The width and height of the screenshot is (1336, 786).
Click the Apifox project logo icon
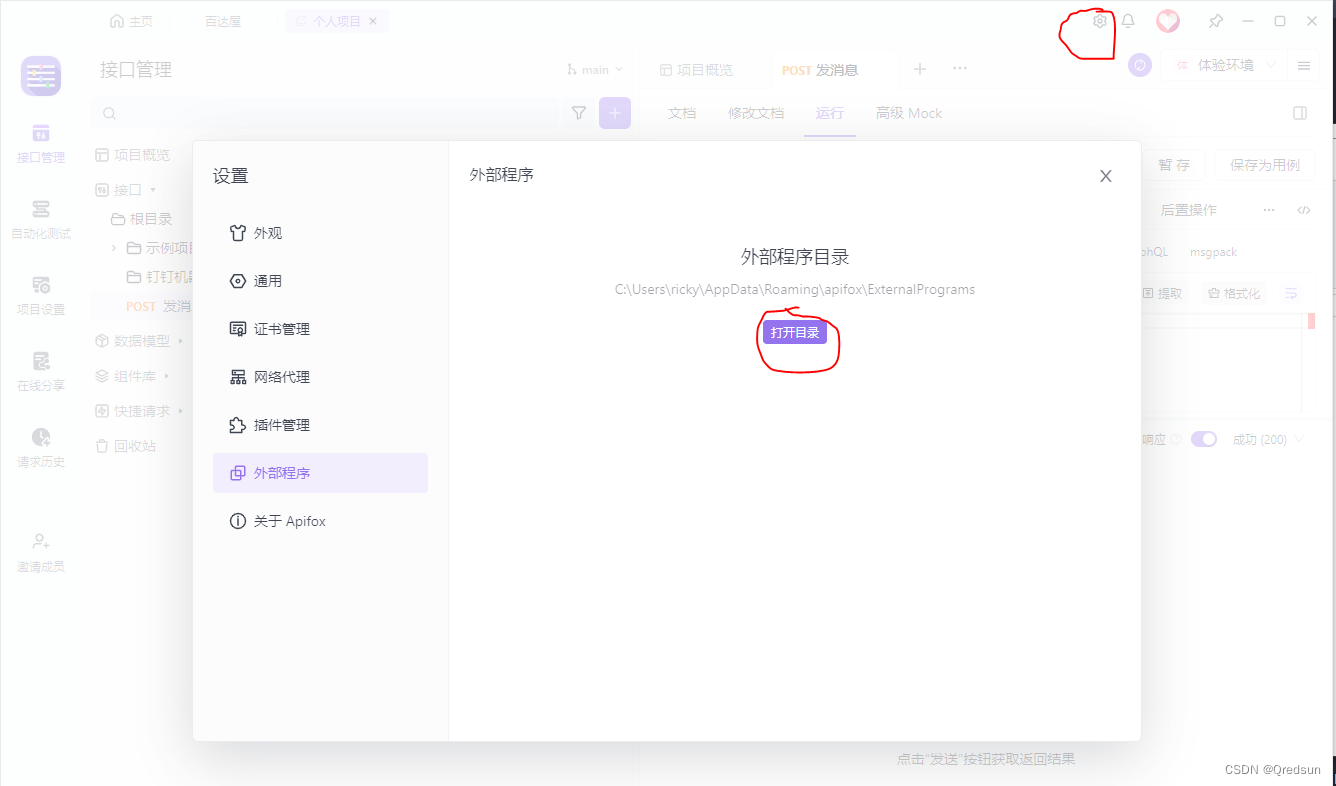click(x=41, y=76)
